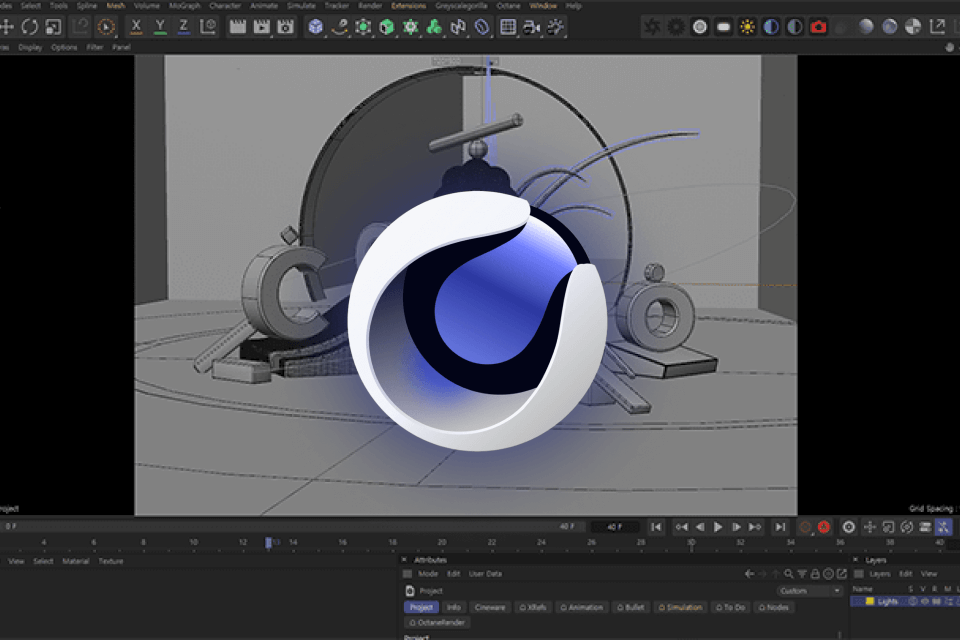
Task: Open the Deformer Bend icon
Action: [458, 27]
